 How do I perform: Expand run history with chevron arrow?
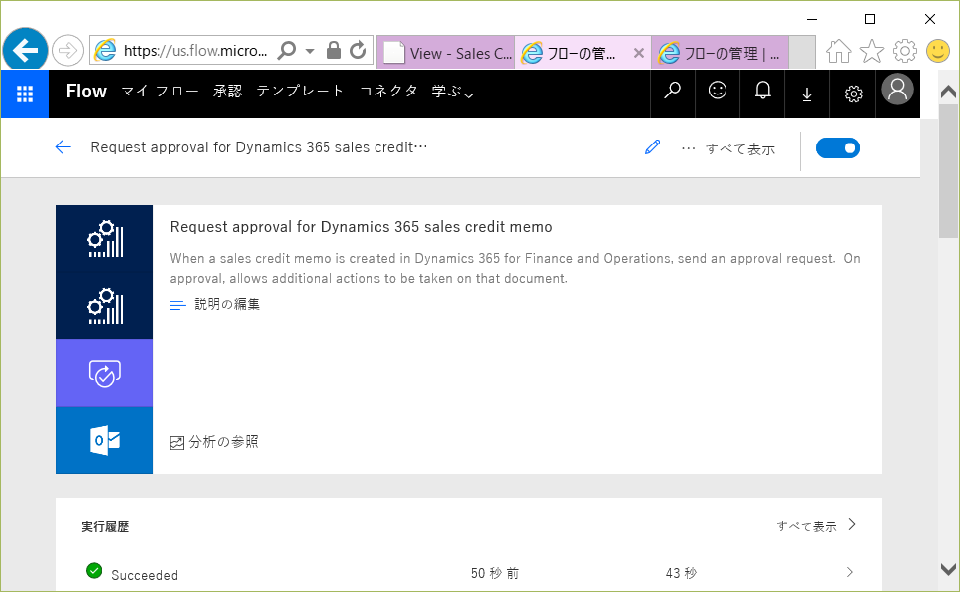click(852, 525)
